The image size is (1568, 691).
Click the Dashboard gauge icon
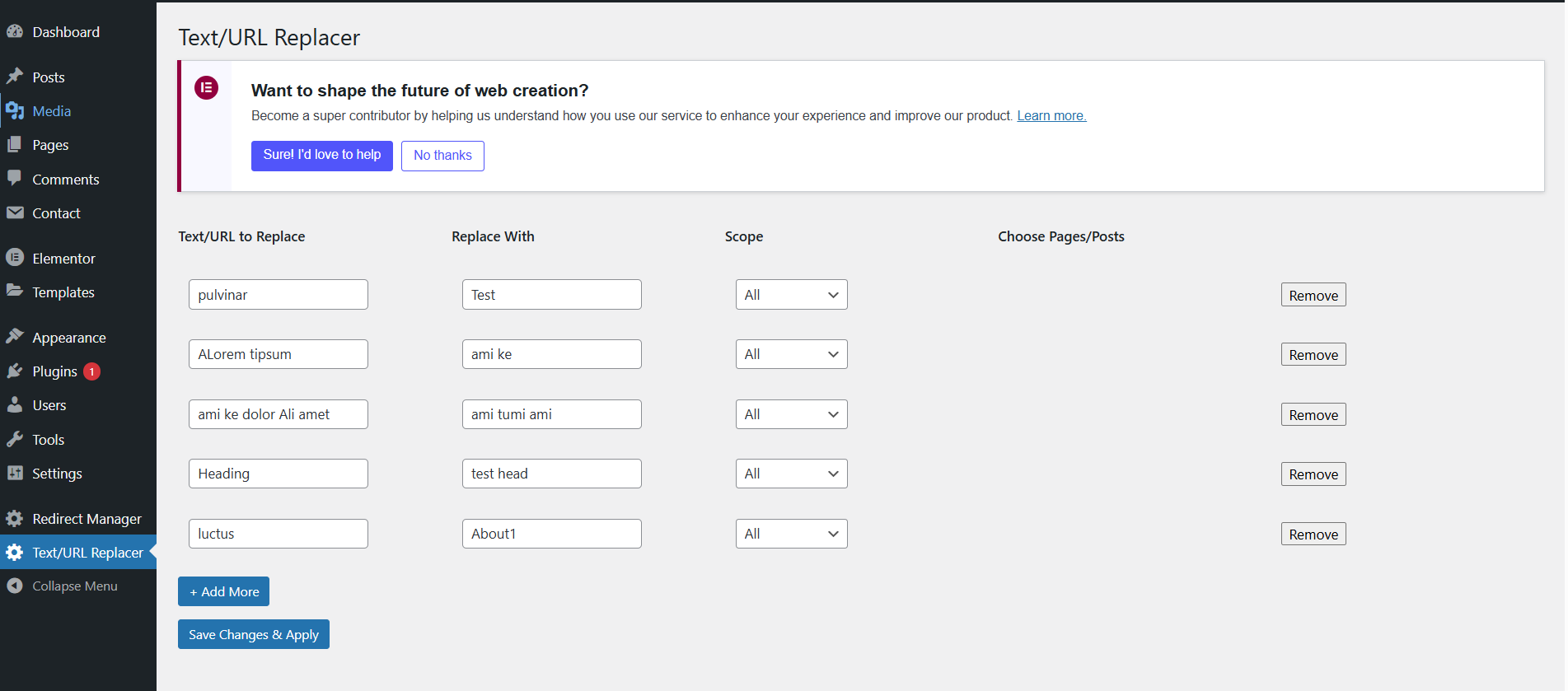click(x=15, y=32)
